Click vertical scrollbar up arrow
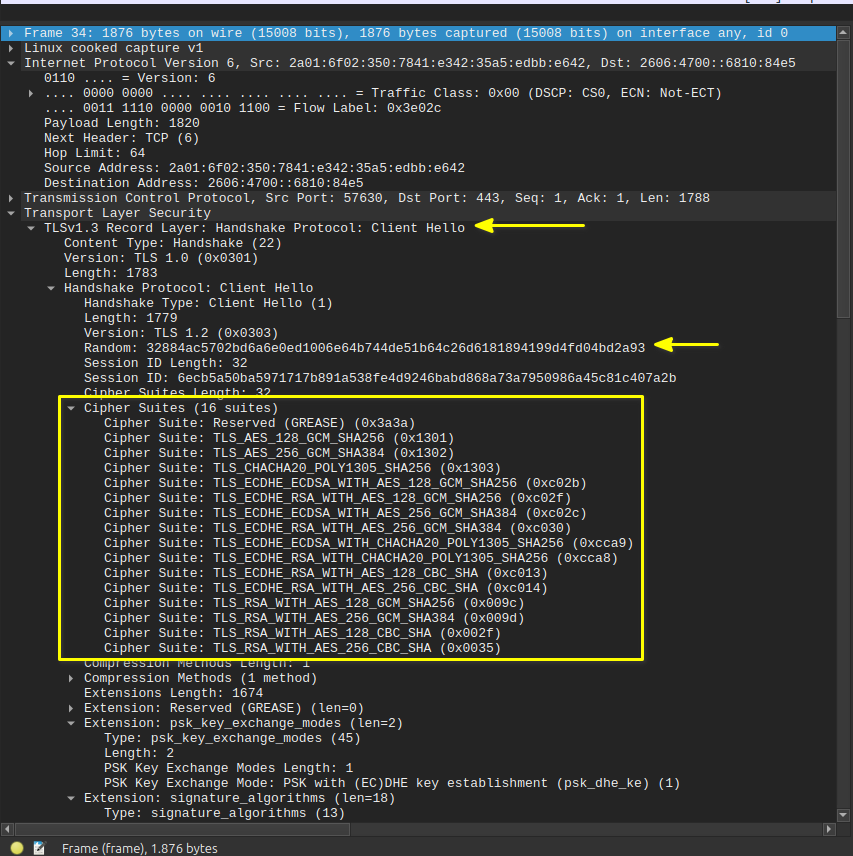Viewport: 853px width, 856px height. tap(843, 33)
